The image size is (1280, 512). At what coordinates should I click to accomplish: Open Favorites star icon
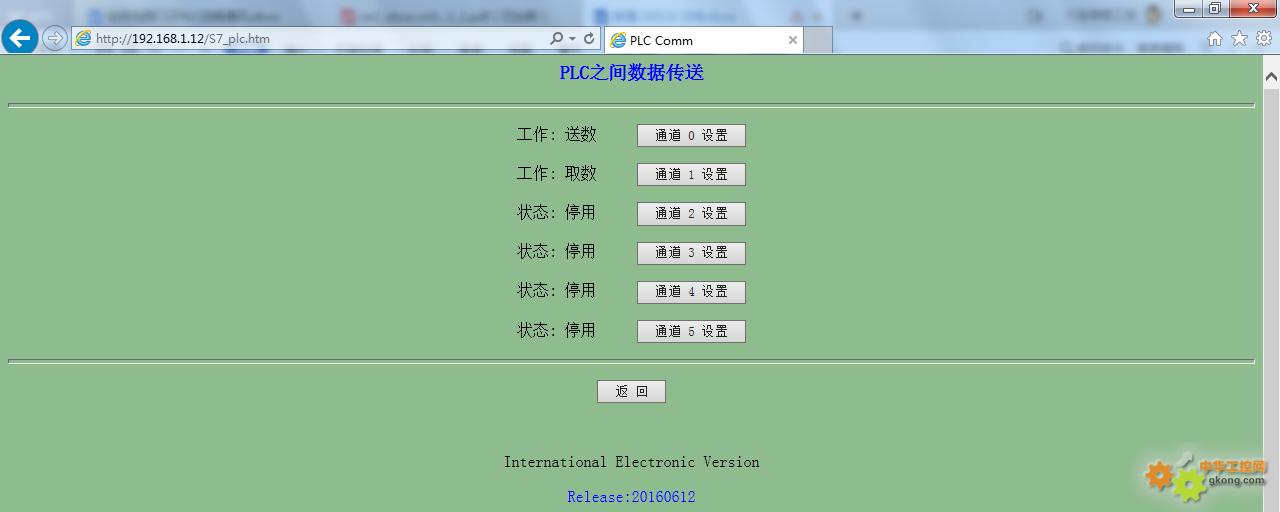pyautogui.click(x=1239, y=39)
